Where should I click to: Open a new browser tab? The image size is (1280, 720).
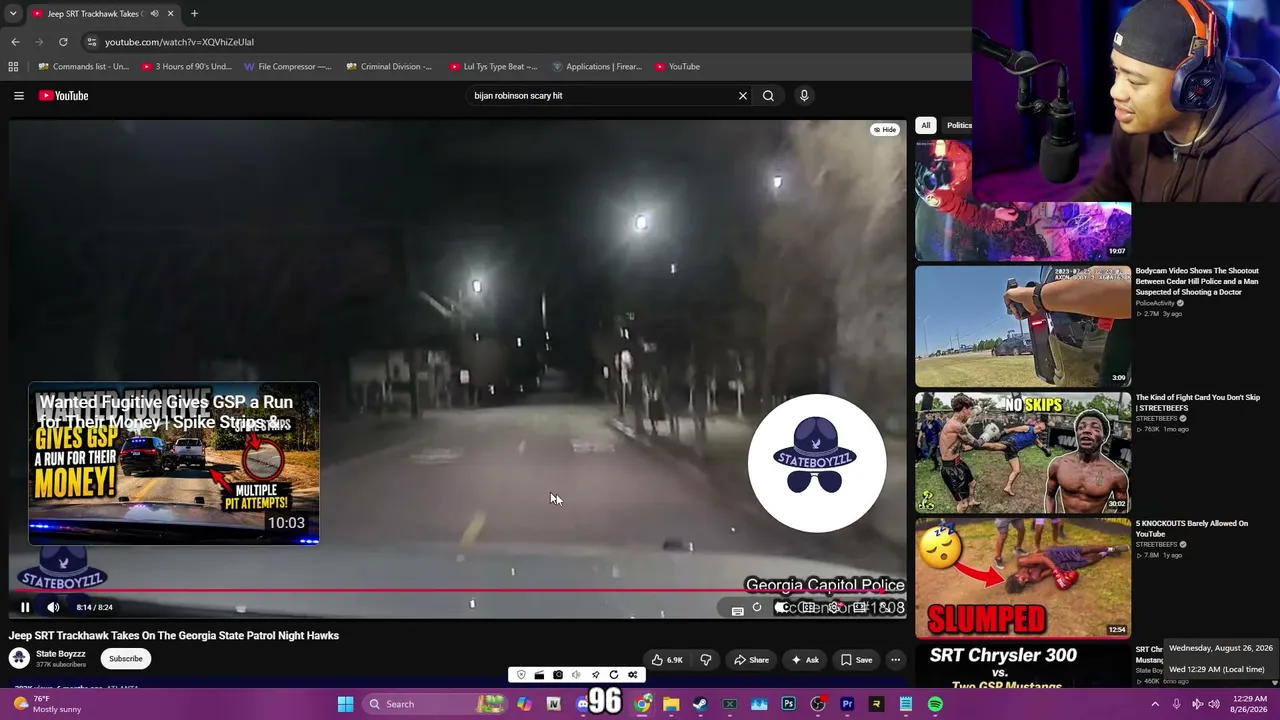coord(194,14)
